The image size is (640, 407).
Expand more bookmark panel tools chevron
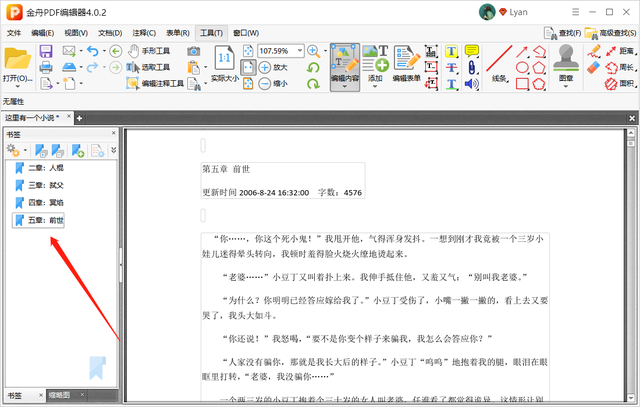pos(113,150)
